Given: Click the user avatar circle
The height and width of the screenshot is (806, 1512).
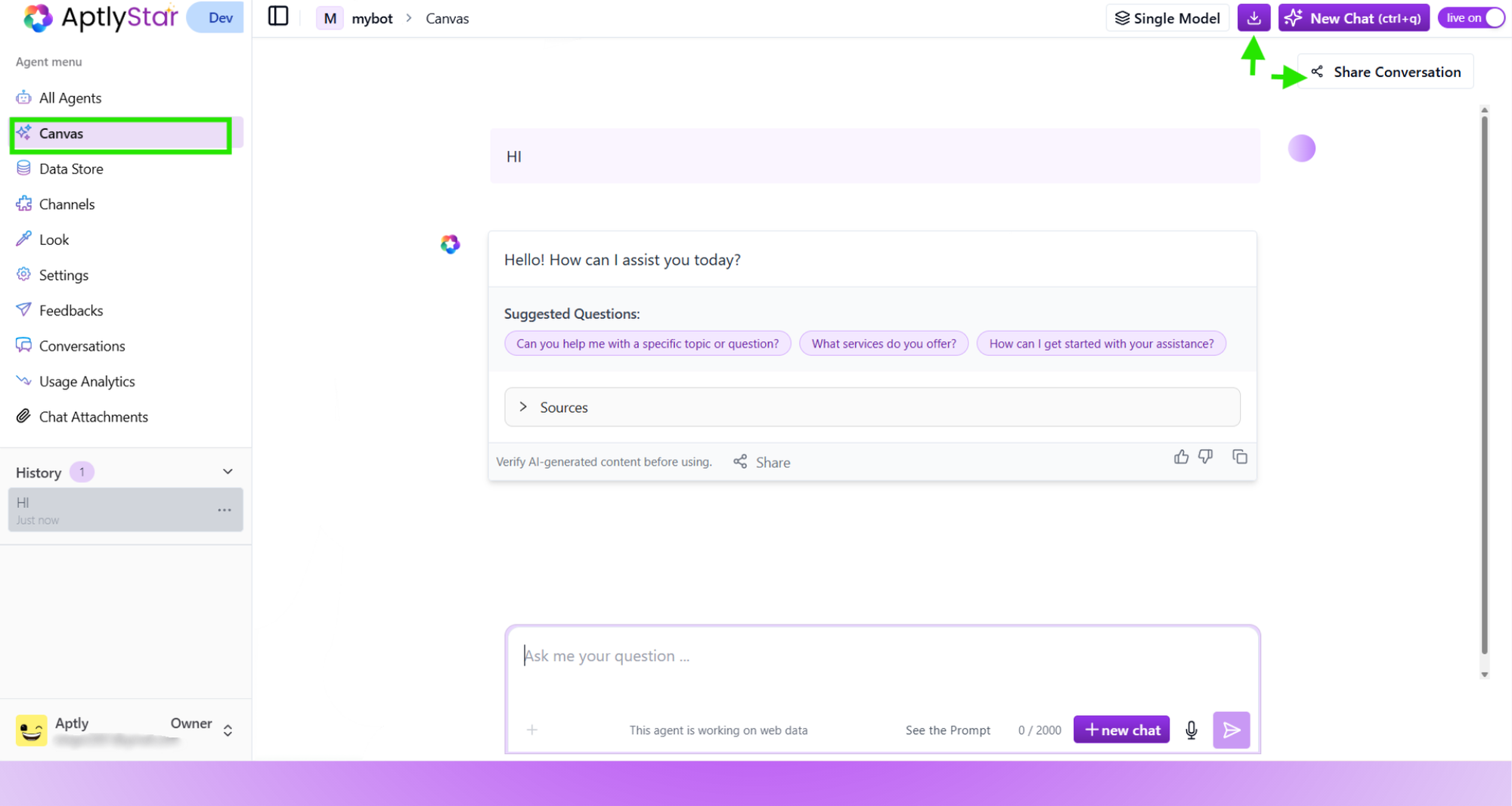Looking at the screenshot, I should tap(1302, 148).
